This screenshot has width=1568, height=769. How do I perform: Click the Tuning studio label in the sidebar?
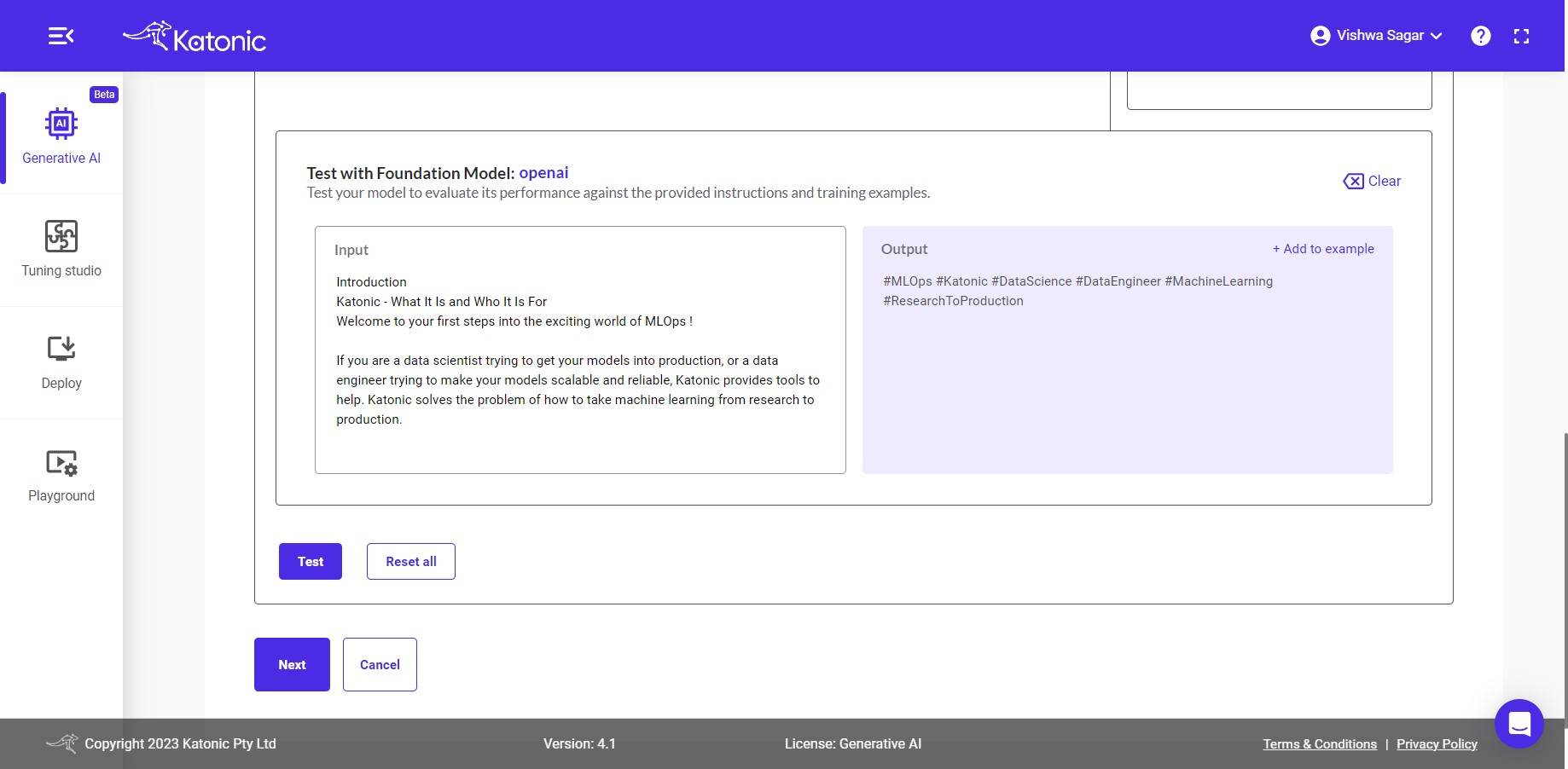tap(61, 270)
